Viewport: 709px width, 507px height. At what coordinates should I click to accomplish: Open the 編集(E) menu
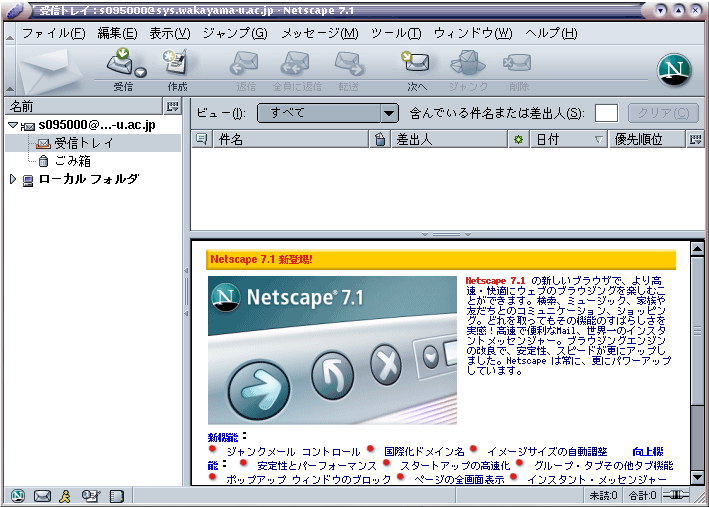pos(117,33)
